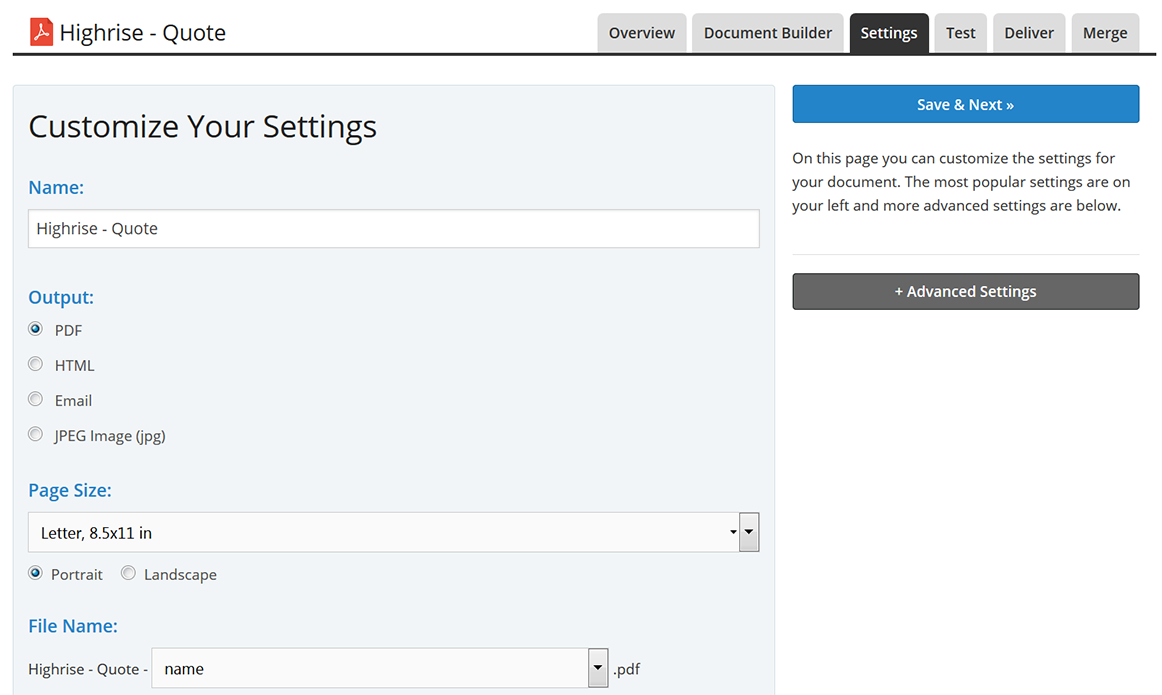This screenshot has height=695, width=1162.
Task: Click the File Name dropdown arrow
Action: (598, 669)
